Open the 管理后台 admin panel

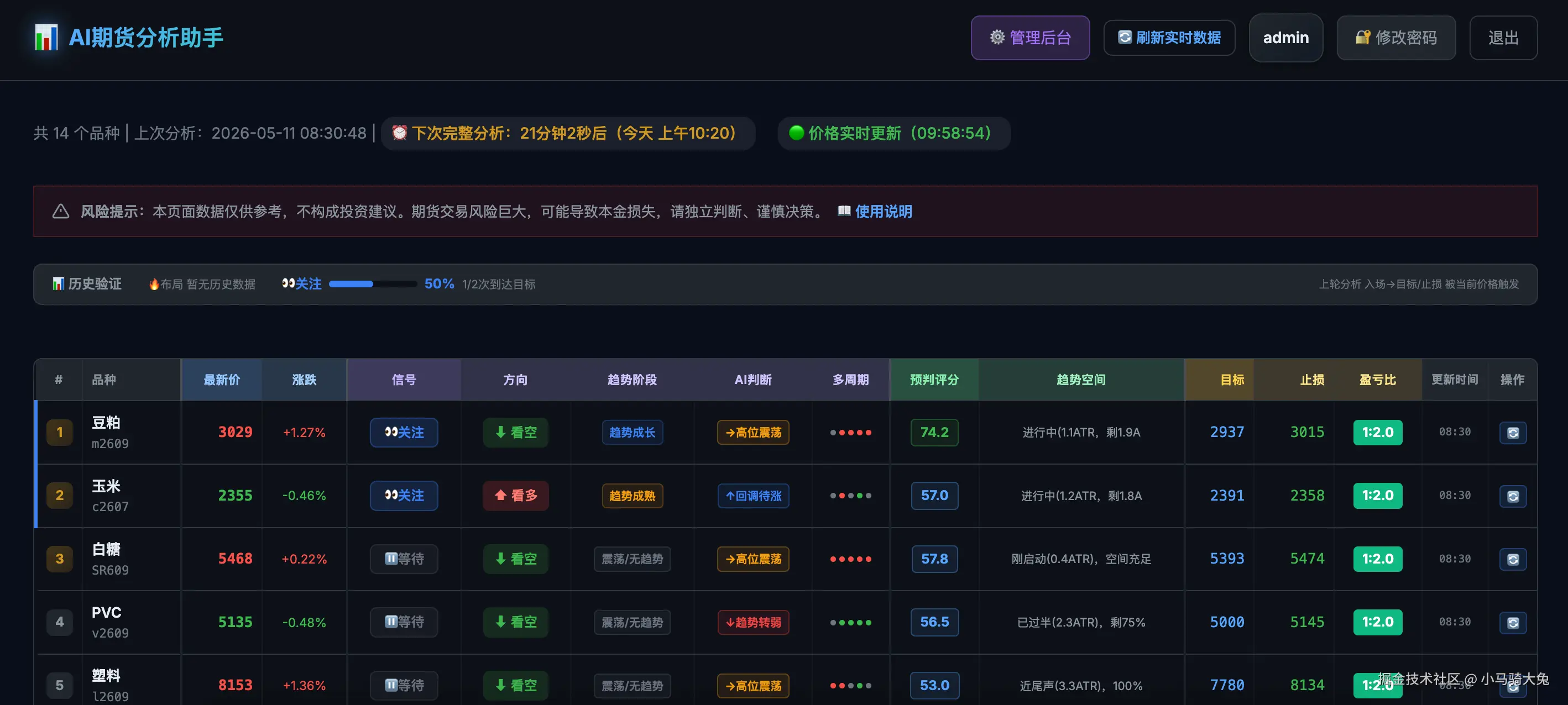coord(1030,38)
